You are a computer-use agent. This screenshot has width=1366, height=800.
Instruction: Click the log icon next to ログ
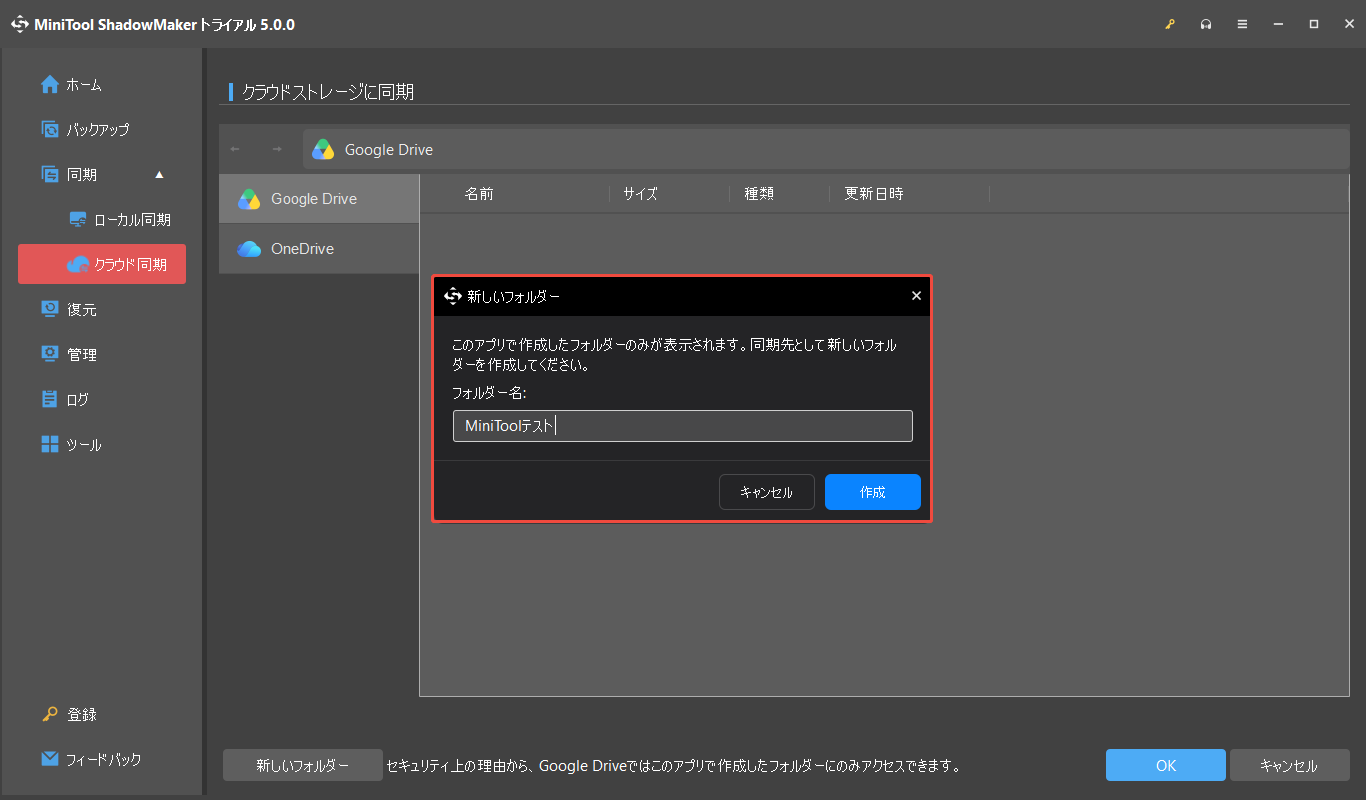[50, 399]
